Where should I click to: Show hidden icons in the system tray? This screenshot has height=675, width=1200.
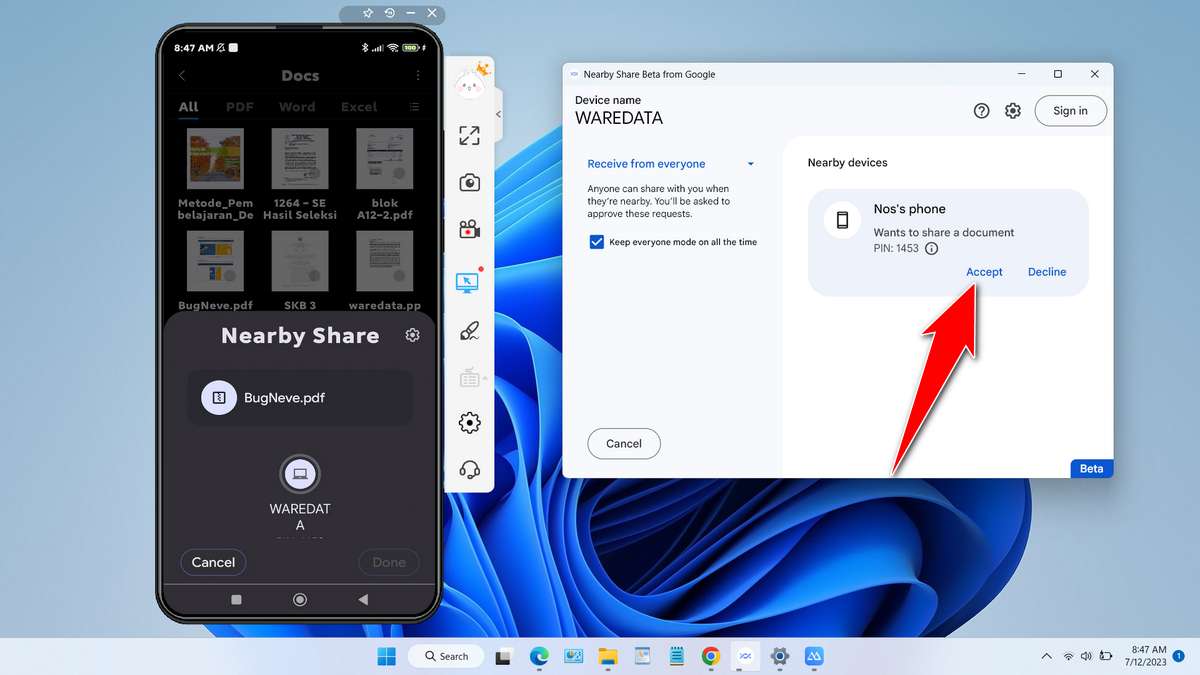pyautogui.click(x=1046, y=656)
